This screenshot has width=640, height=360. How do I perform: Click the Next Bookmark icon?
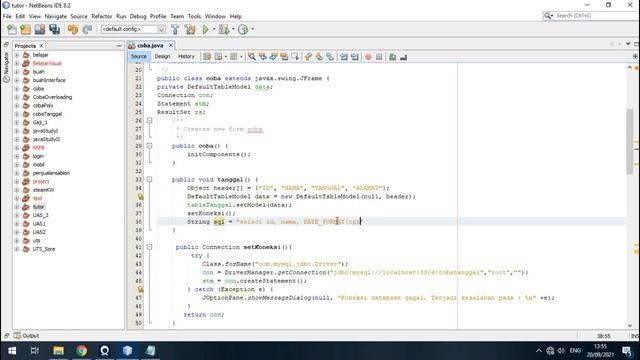pos(319,57)
